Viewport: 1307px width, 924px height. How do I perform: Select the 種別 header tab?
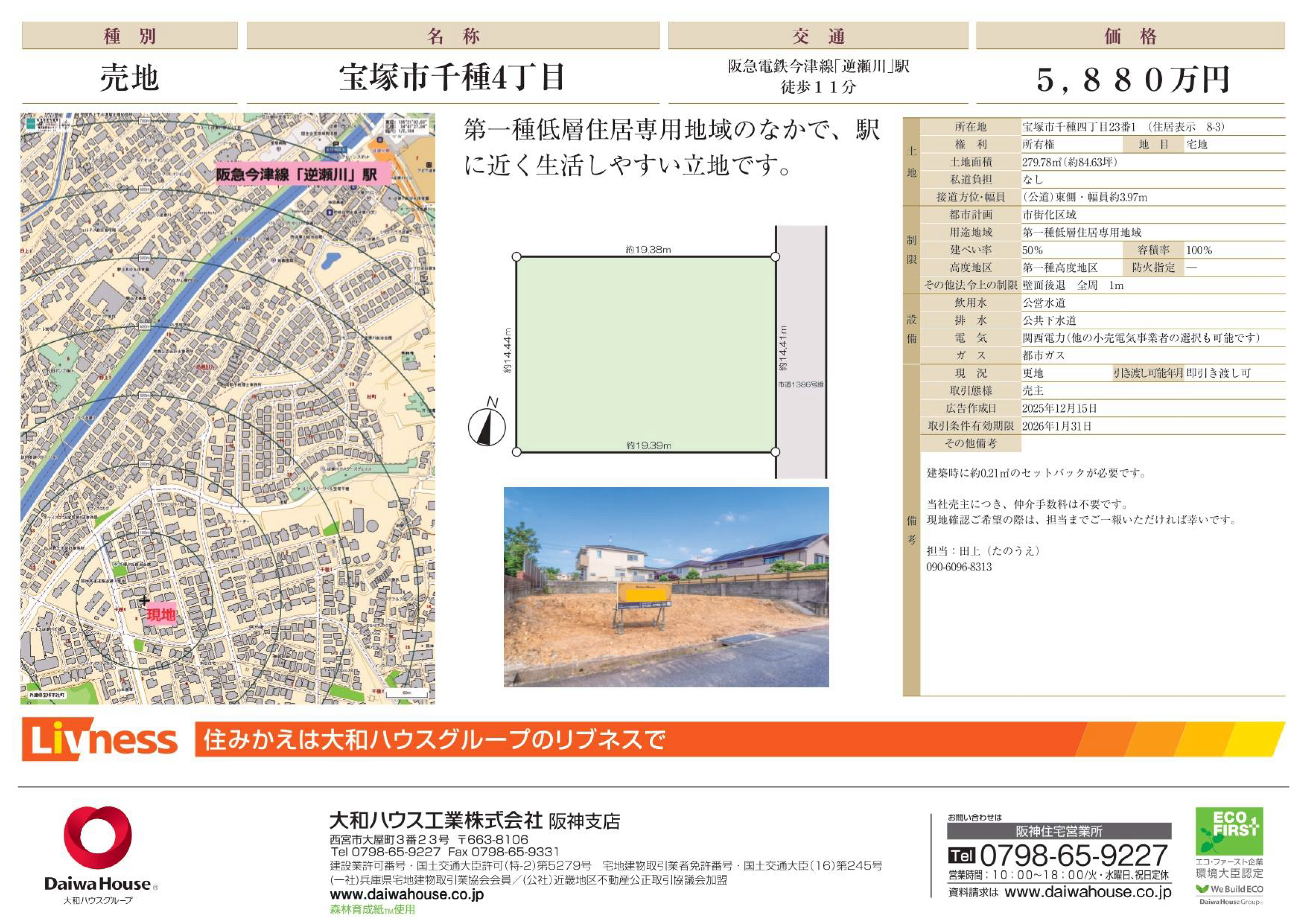click(129, 36)
